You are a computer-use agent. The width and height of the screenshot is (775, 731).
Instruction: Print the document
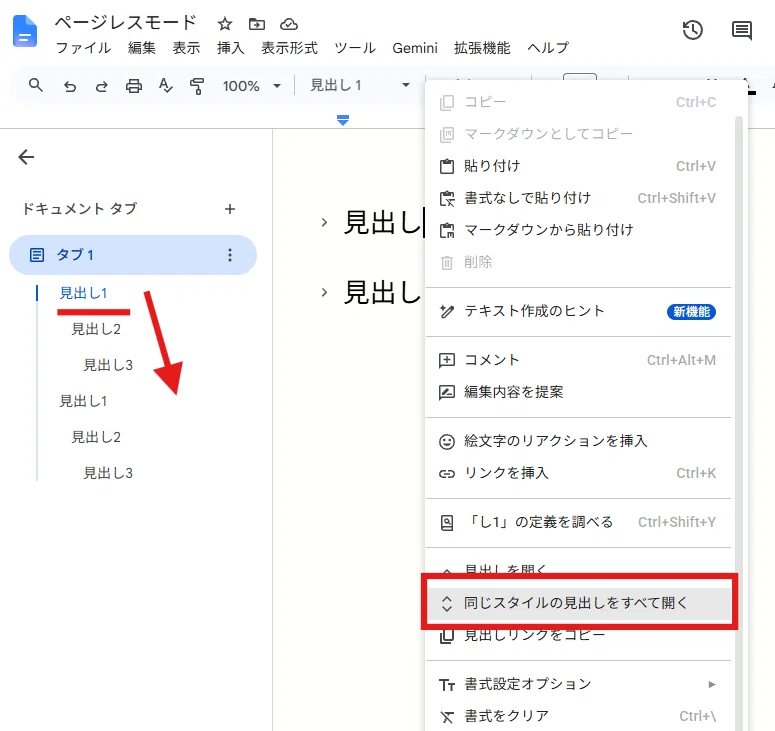133,86
